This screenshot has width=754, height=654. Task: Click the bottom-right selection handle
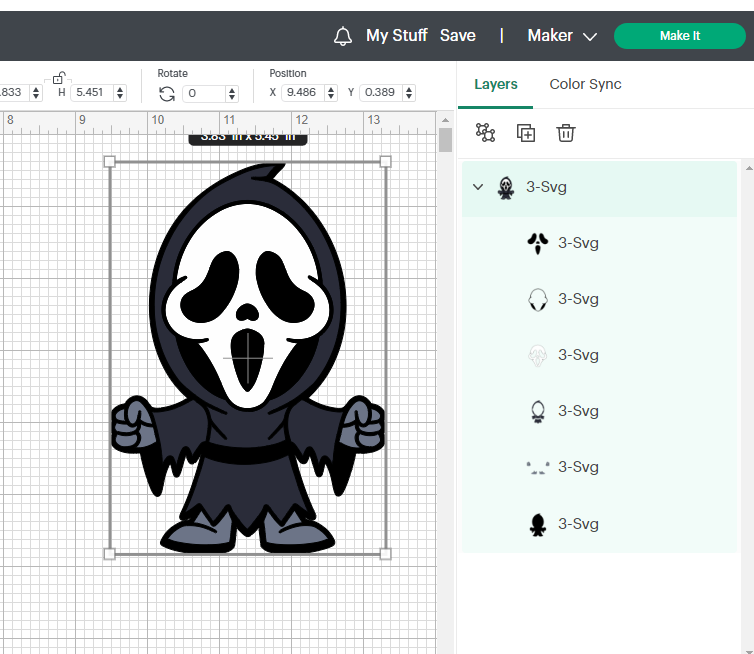coord(385,554)
